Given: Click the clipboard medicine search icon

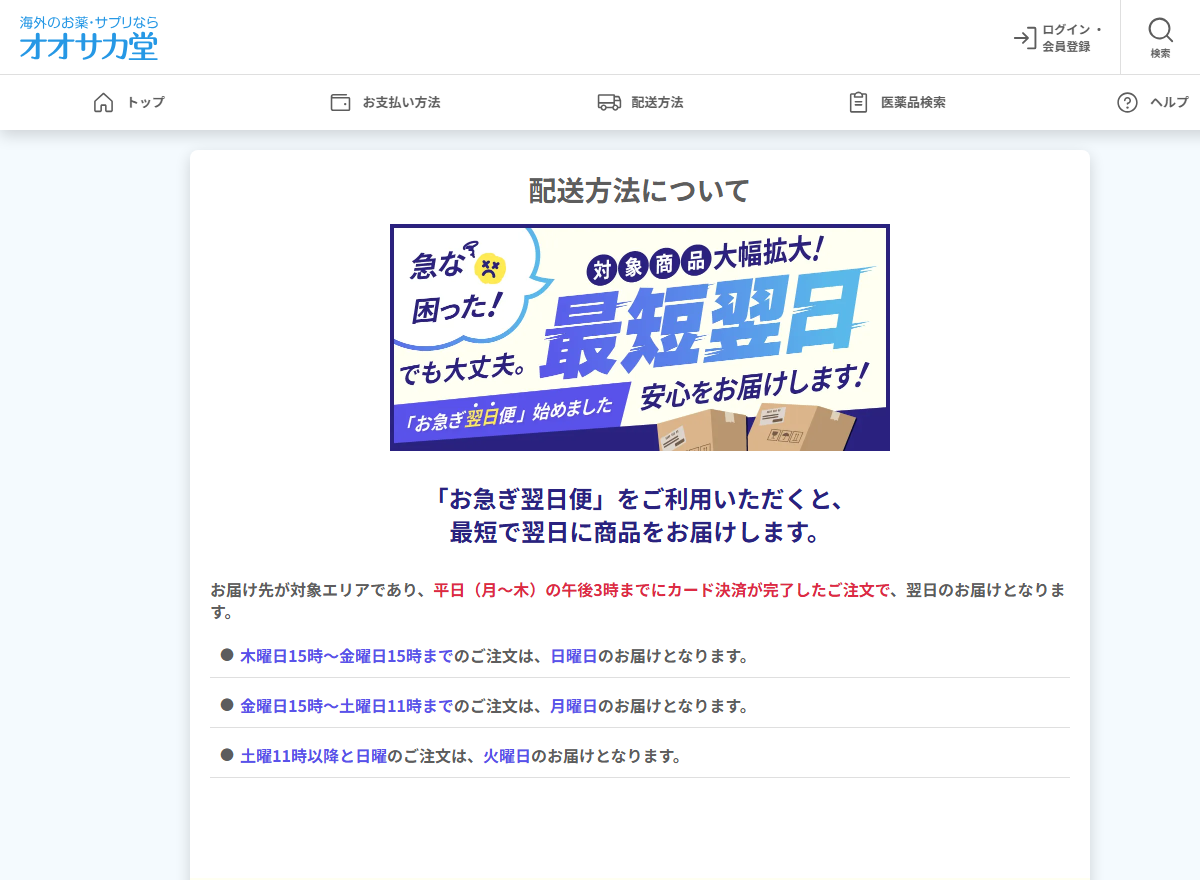Looking at the screenshot, I should pyautogui.click(x=858, y=102).
